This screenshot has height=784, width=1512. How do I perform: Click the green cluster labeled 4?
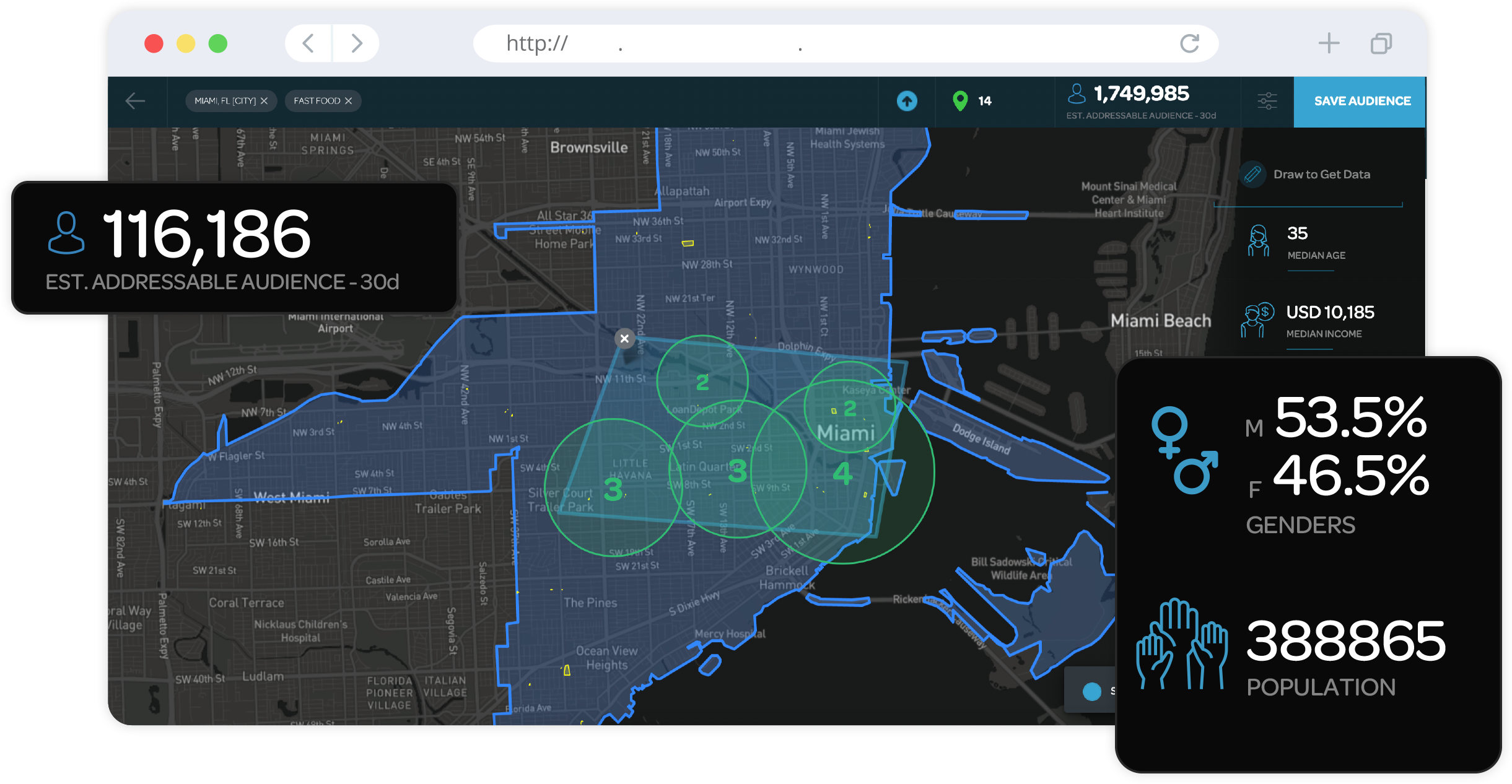tap(842, 474)
